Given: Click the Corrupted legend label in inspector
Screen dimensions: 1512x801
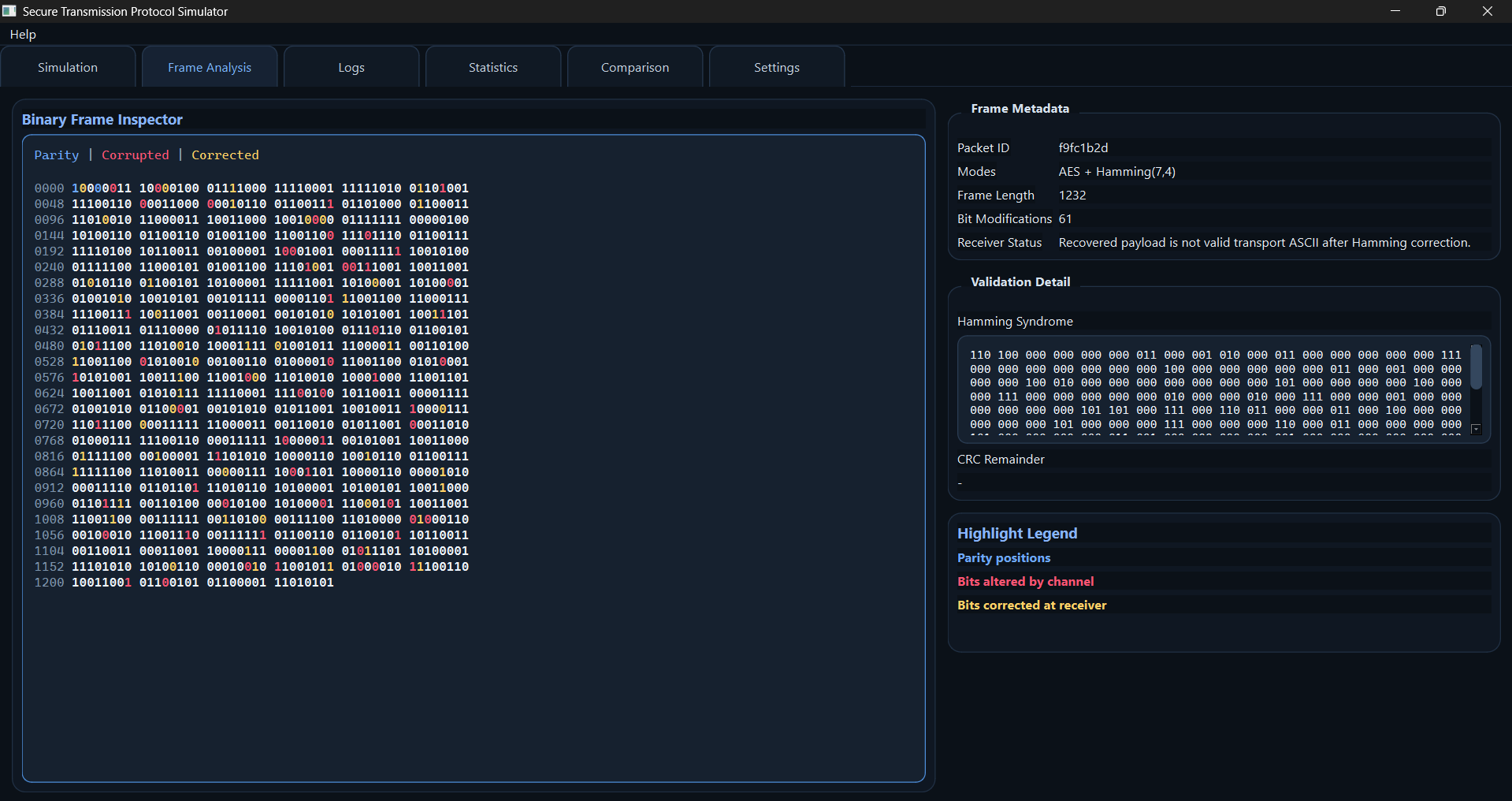Looking at the screenshot, I should point(136,155).
